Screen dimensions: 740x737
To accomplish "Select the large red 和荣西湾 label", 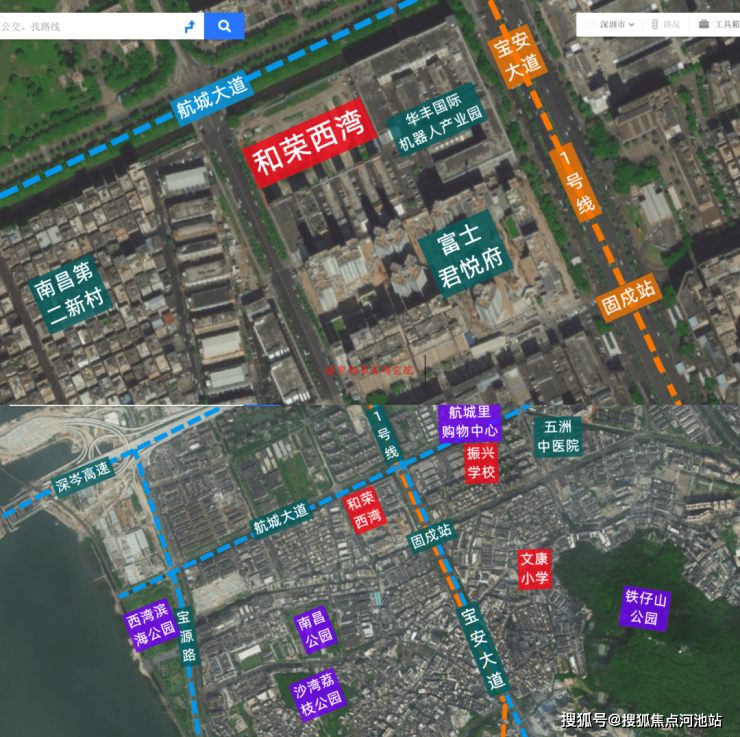I will click(x=310, y=143).
